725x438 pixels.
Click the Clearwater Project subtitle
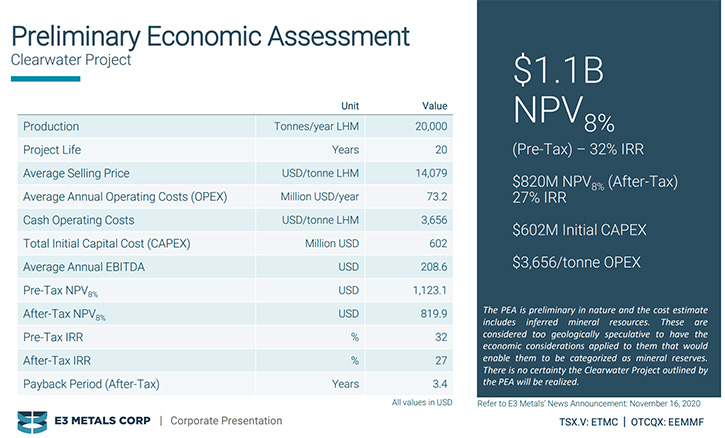70,60
